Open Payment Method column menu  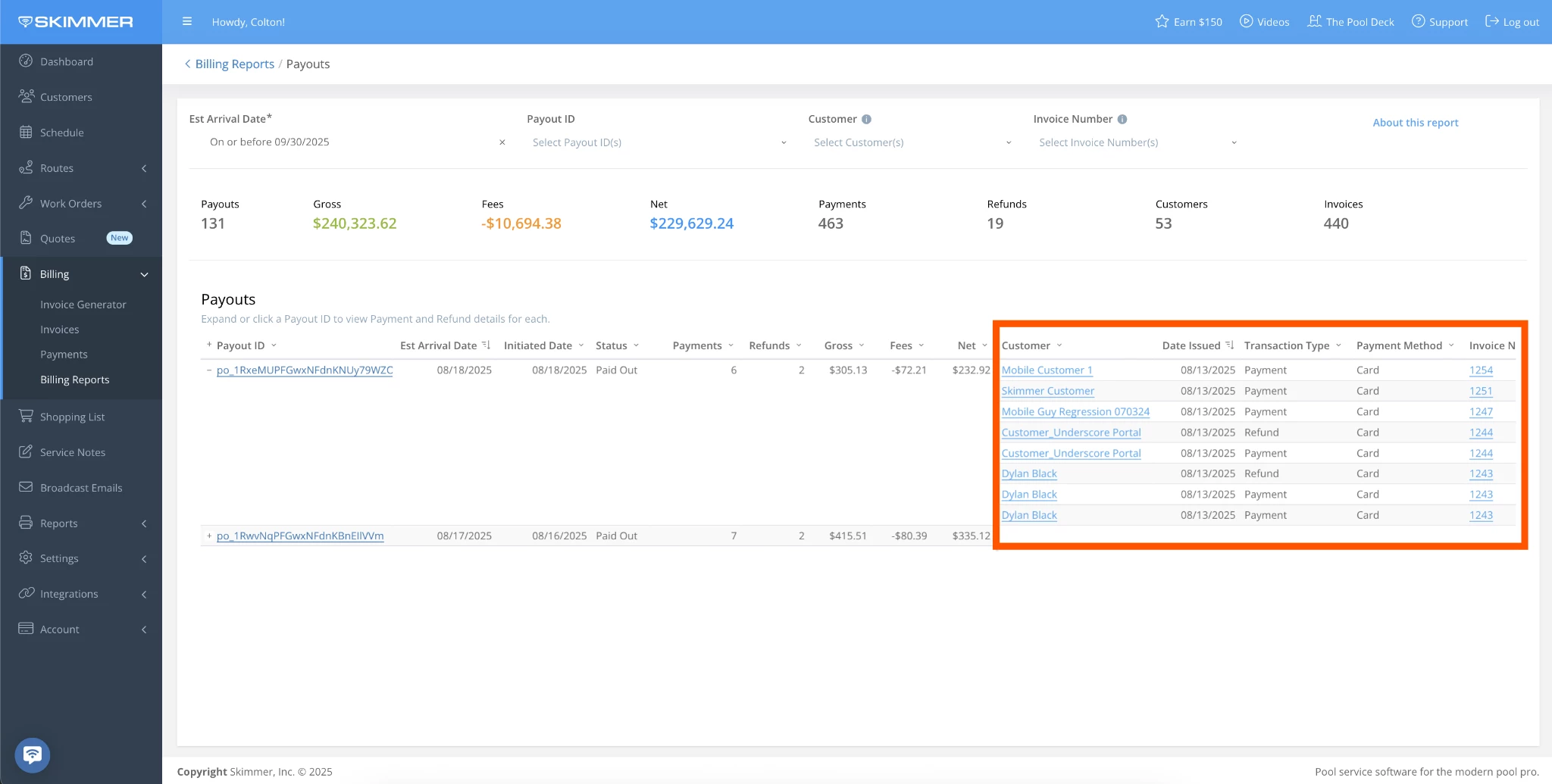coord(1451,345)
